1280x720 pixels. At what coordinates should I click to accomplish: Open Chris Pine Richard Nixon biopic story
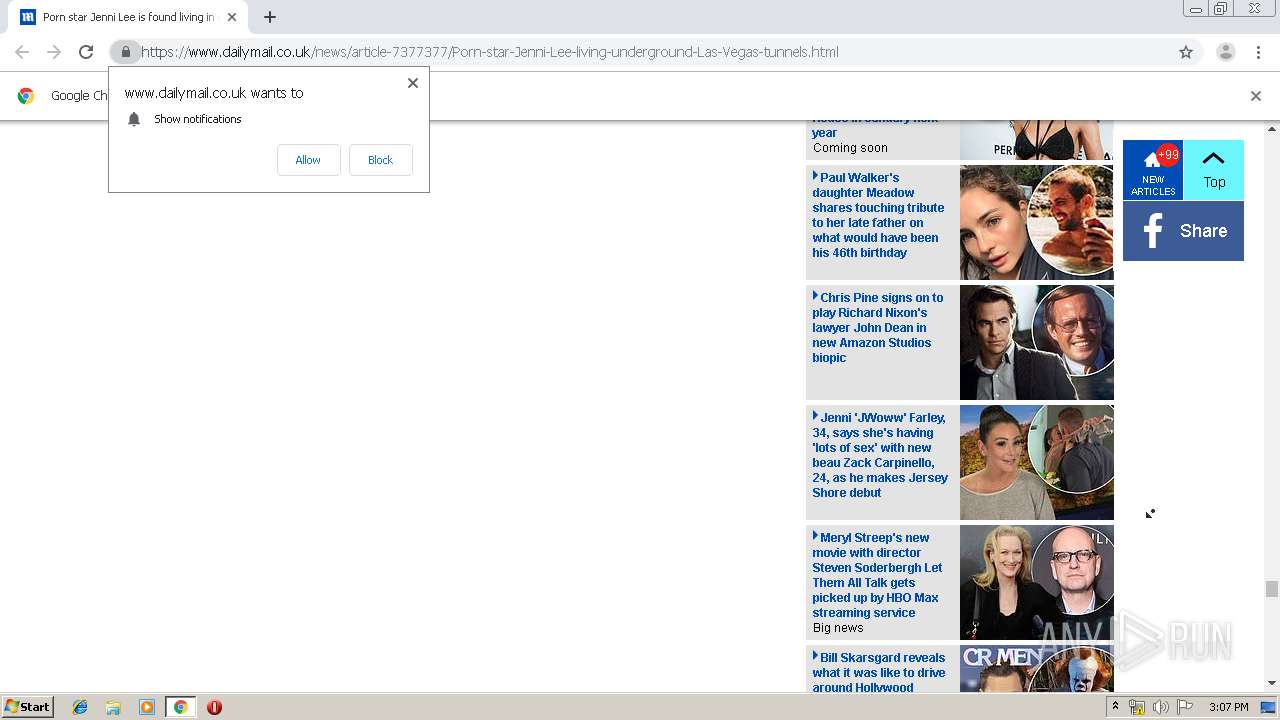[878, 327]
